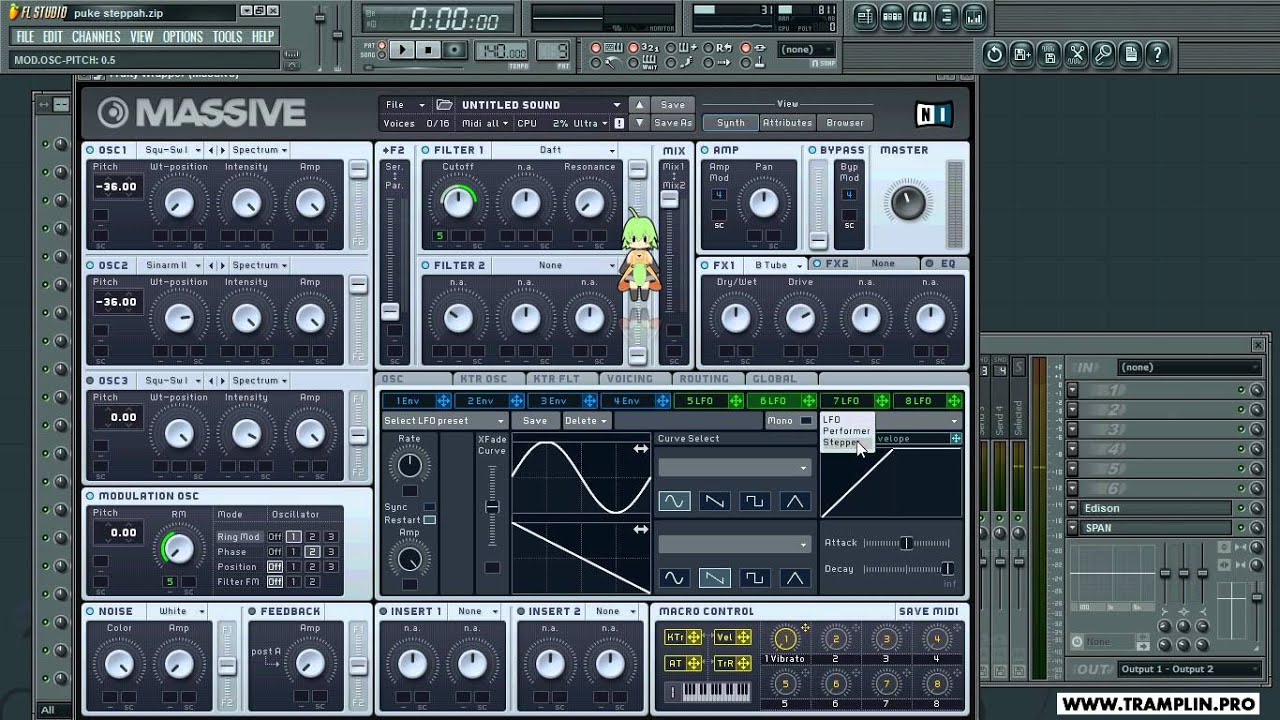Click the Browser view button
The width and height of the screenshot is (1280, 720).
[845, 123]
